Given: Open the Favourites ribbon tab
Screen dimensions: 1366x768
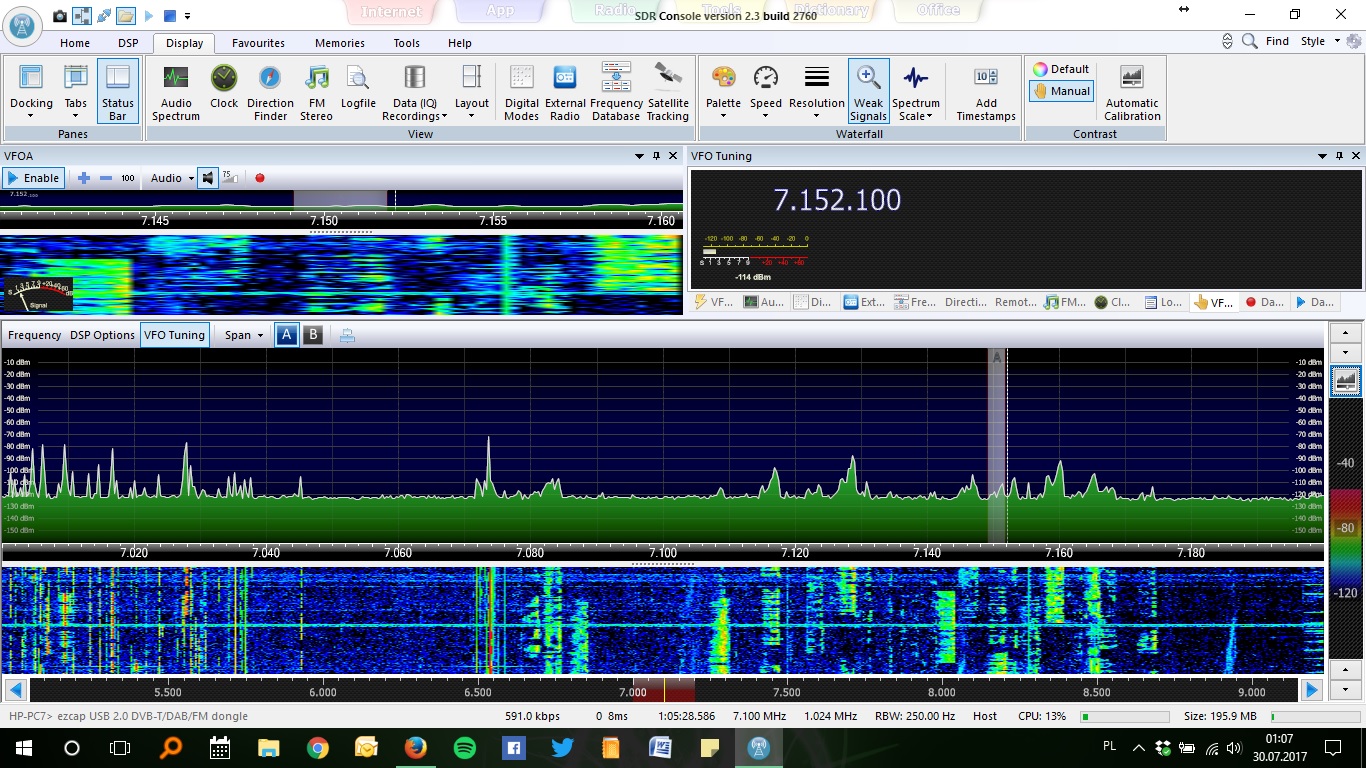Looking at the screenshot, I should (x=258, y=43).
